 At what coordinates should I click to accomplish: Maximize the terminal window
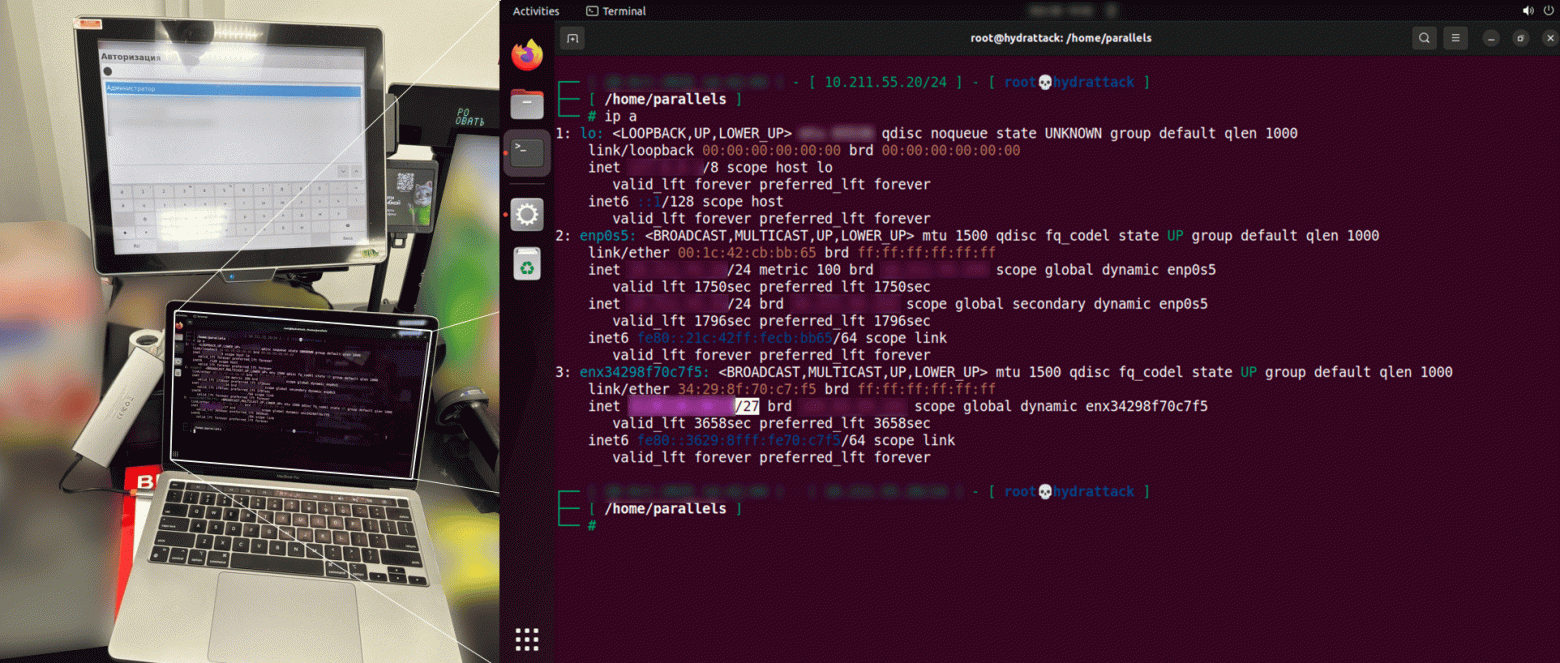[1520, 38]
